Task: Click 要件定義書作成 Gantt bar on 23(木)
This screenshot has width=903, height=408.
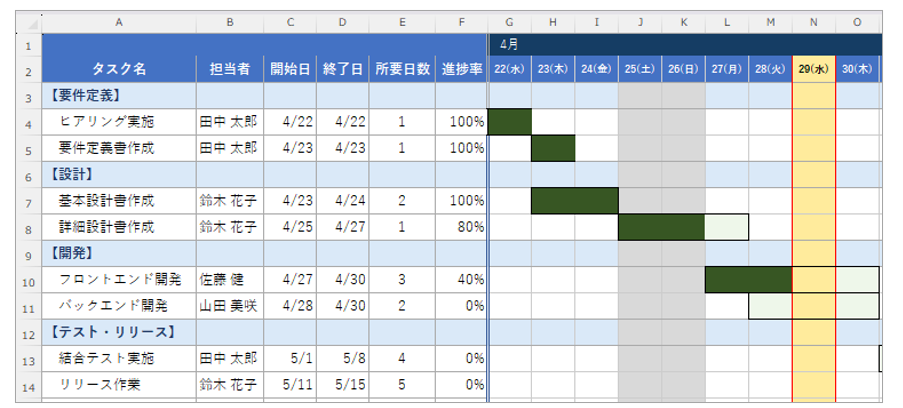Action: coord(553,149)
